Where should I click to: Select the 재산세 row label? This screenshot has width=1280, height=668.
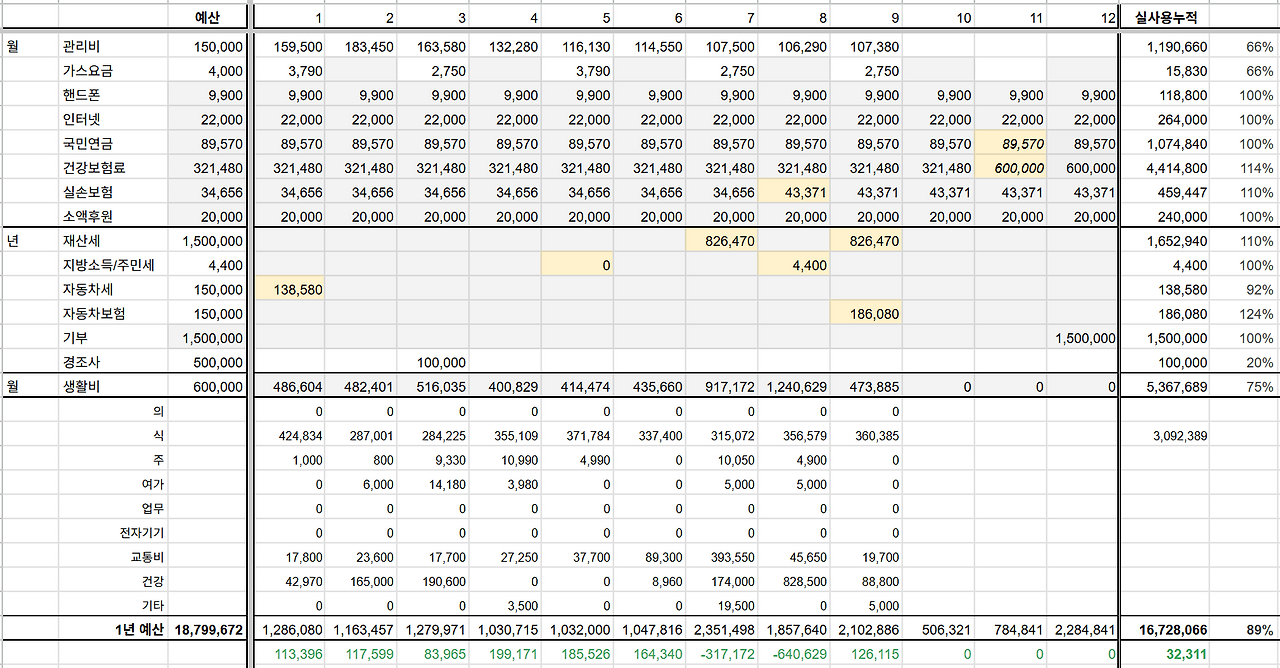(79, 241)
